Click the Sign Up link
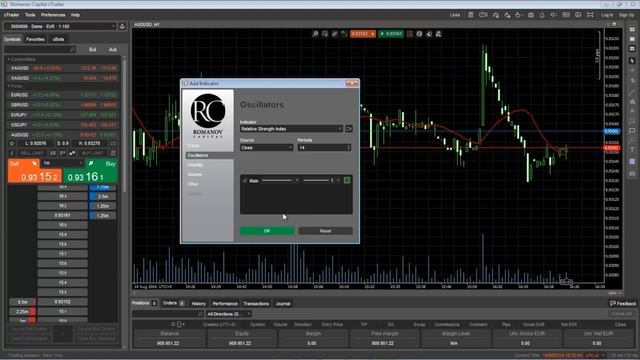This screenshot has width=640, height=360. (627, 15)
